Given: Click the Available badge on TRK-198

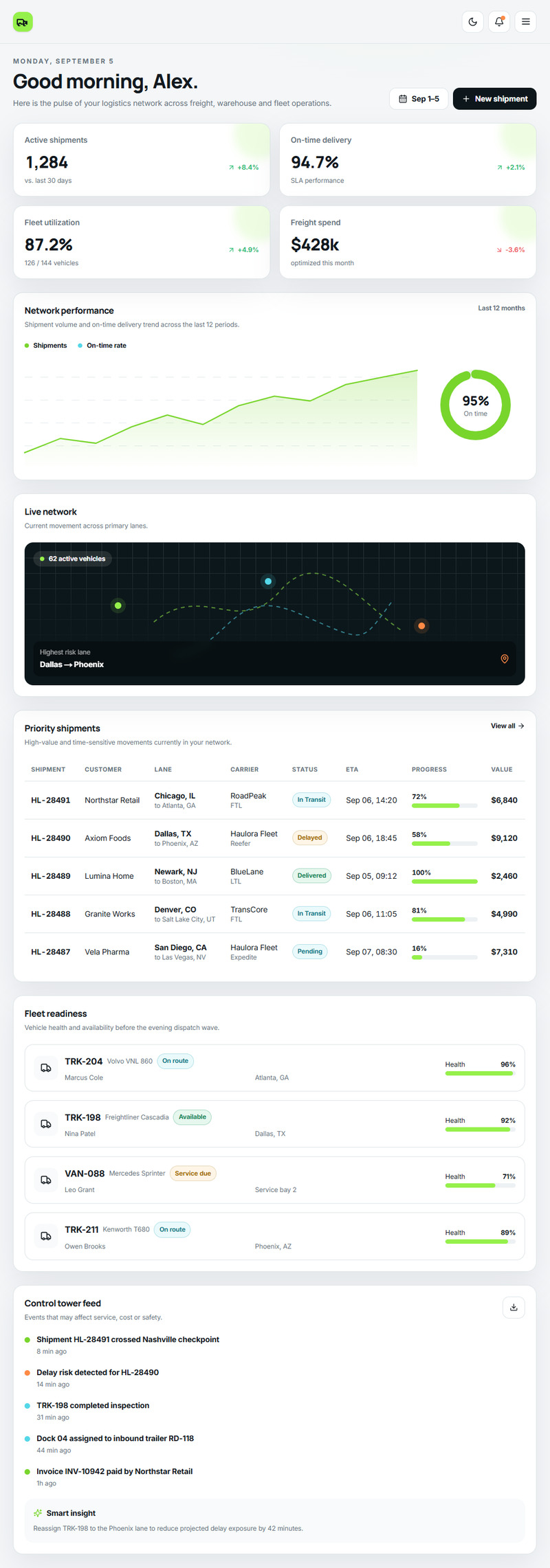Looking at the screenshot, I should point(192,1117).
